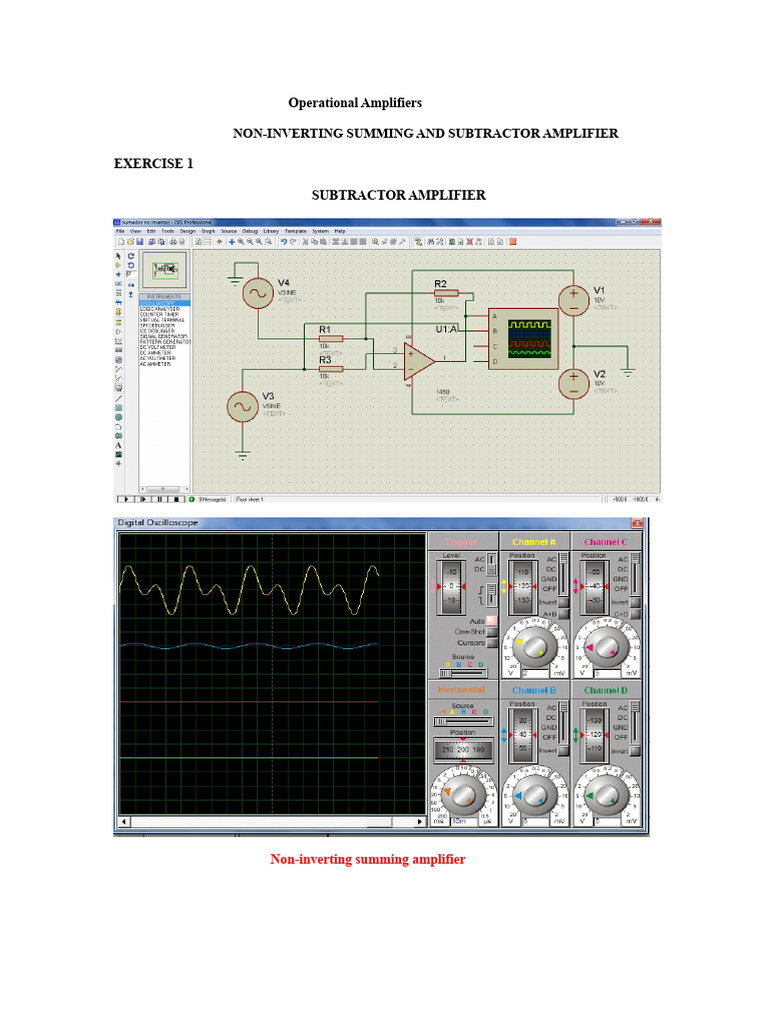Click the Channel A volts-per-division knob
The width and height of the screenshot is (768, 1024).
point(535,647)
